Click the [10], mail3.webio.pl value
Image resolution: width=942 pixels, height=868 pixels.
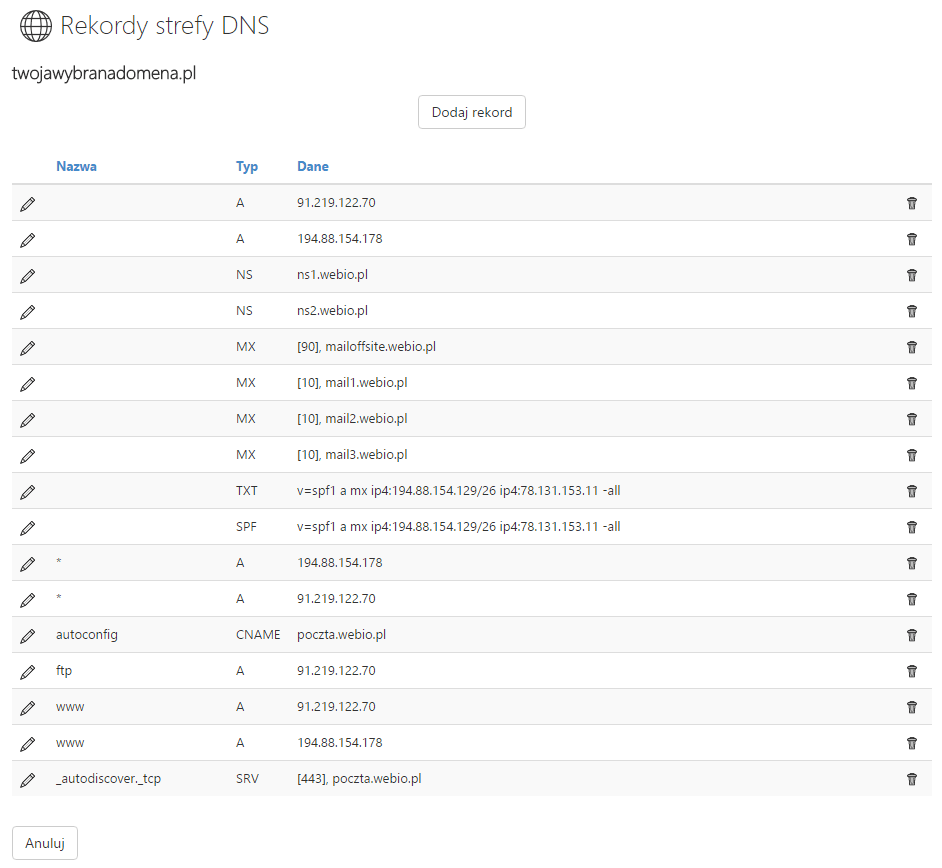pyautogui.click(x=352, y=455)
